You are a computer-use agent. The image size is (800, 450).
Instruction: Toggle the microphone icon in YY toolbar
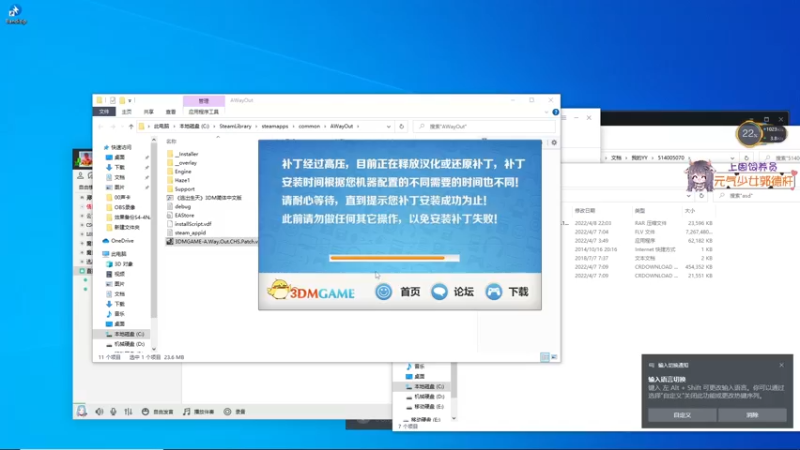tap(113, 412)
